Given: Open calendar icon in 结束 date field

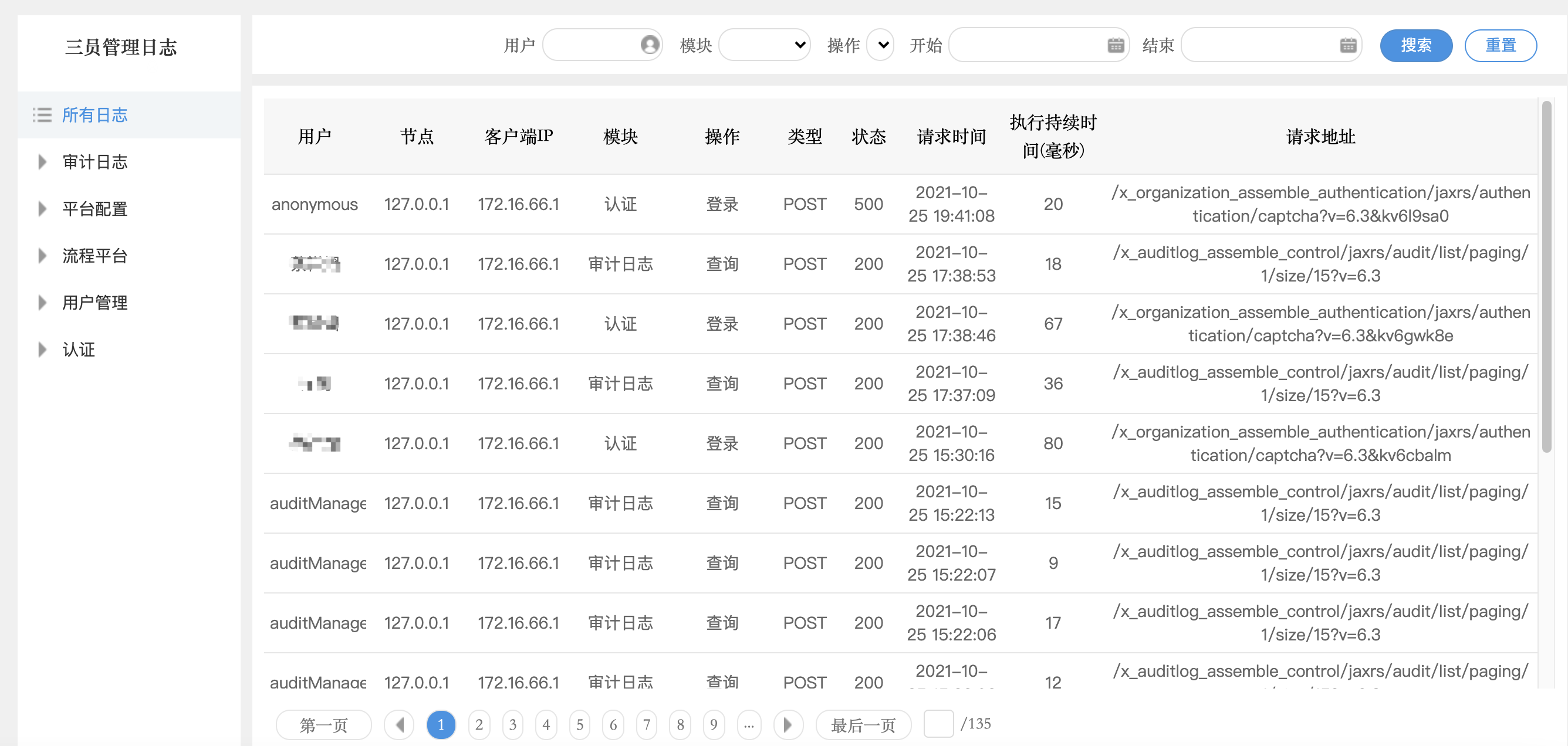Looking at the screenshot, I should [x=1348, y=45].
